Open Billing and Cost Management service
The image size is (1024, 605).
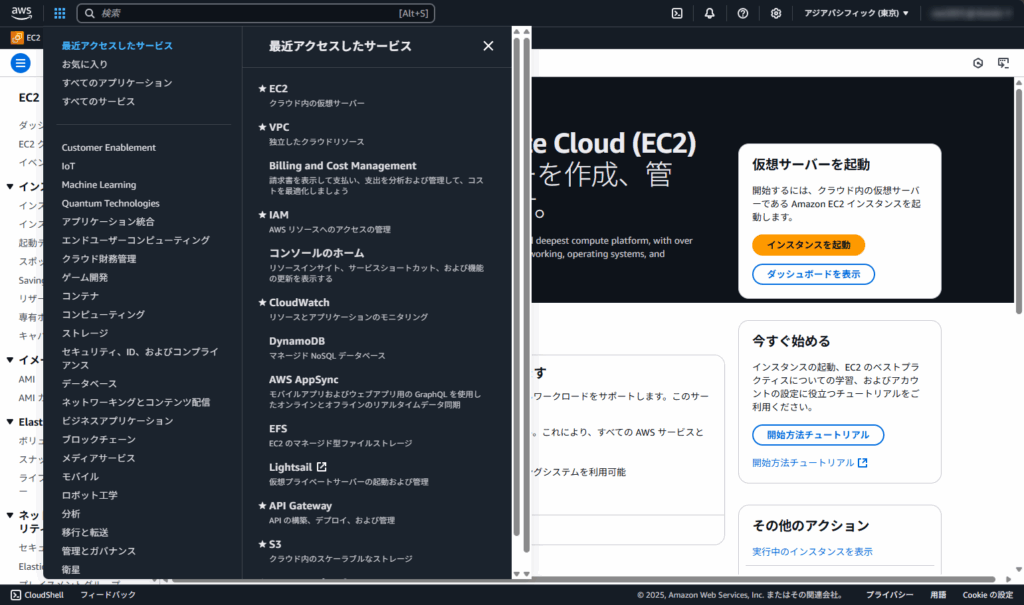pos(342,166)
